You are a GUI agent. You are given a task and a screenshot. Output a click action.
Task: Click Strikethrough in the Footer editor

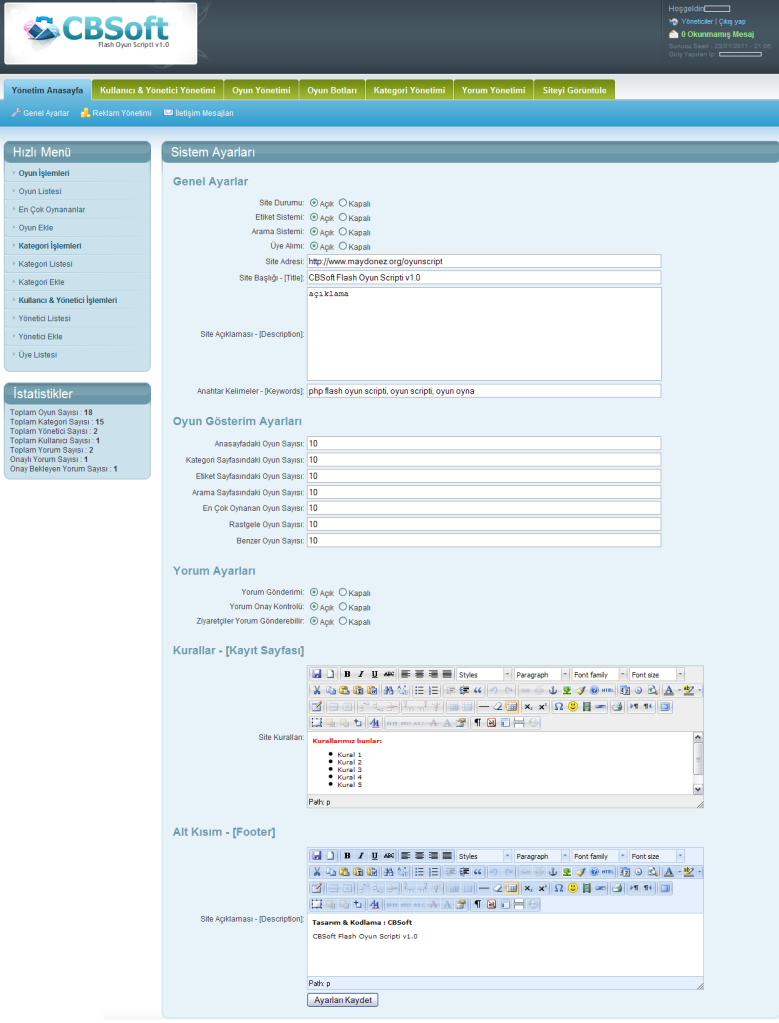(389, 855)
